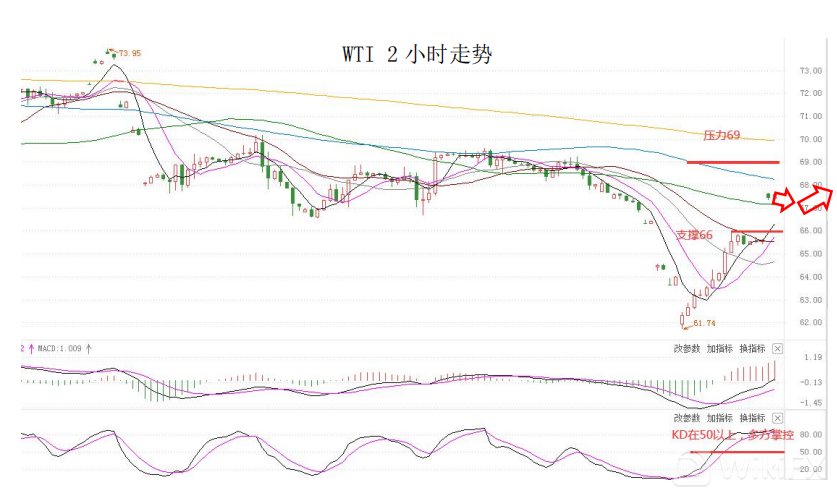This screenshot has height=502, width=837.
Task: Click the 80.00 KD axis value
Action: click(811, 435)
